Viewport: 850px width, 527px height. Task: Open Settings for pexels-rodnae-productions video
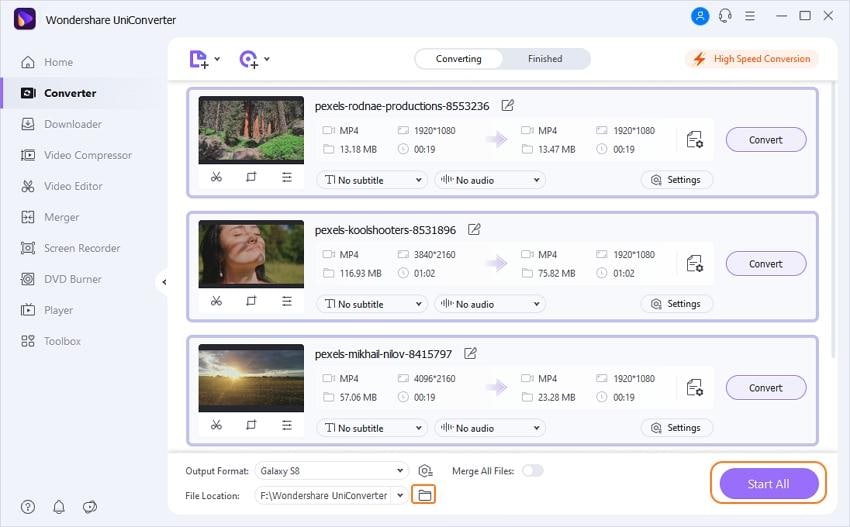pos(677,180)
